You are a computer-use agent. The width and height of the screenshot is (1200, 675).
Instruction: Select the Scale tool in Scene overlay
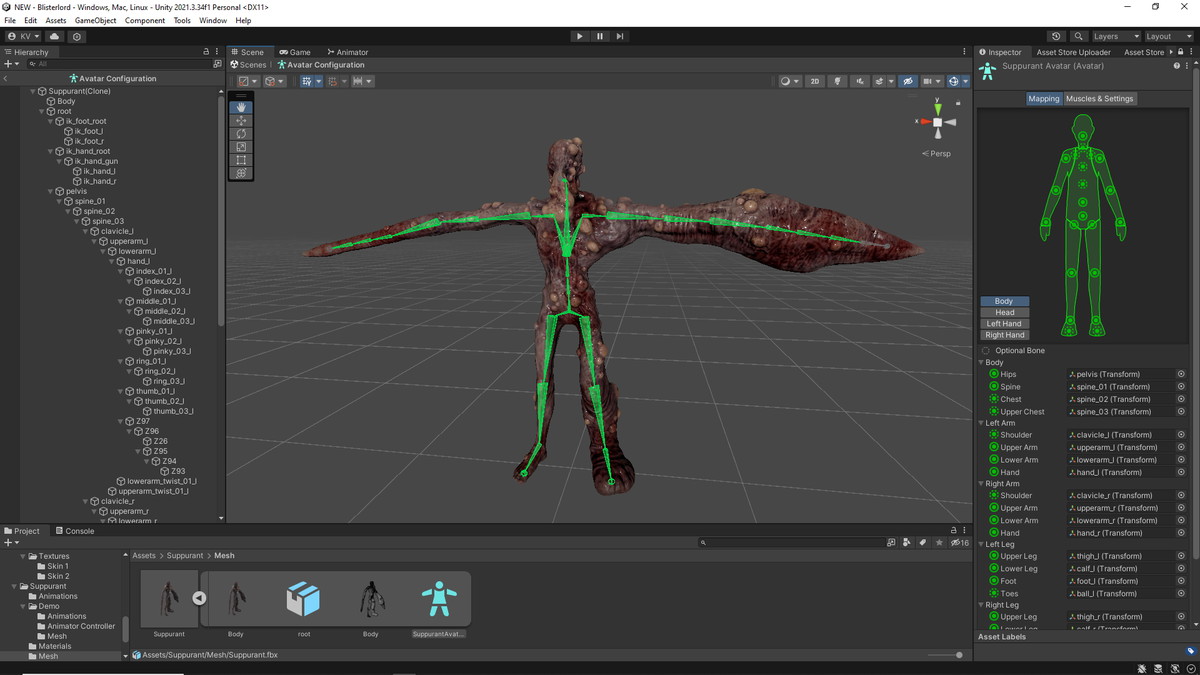241,147
